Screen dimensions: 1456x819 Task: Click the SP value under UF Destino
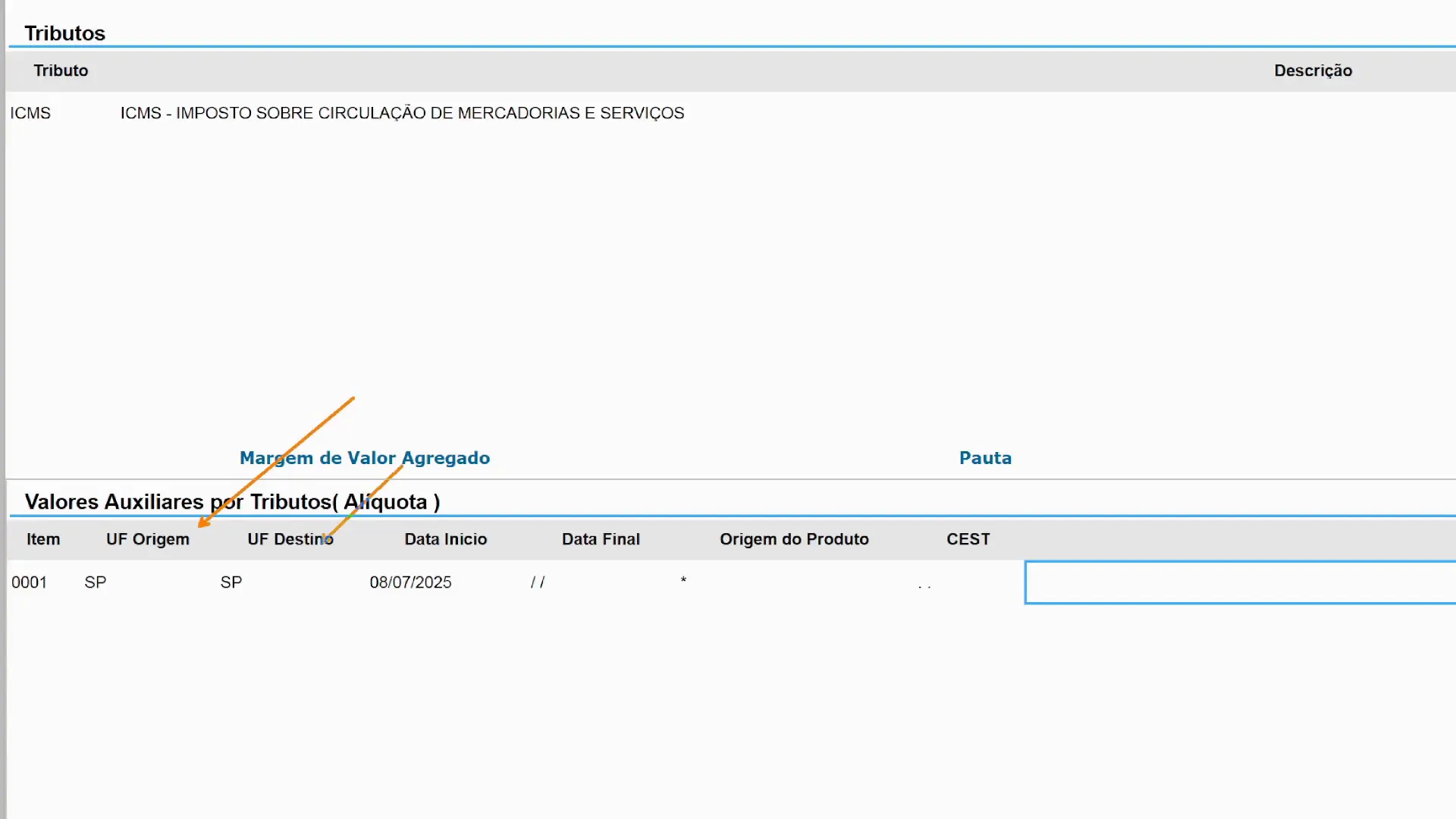(x=231, y=582)
